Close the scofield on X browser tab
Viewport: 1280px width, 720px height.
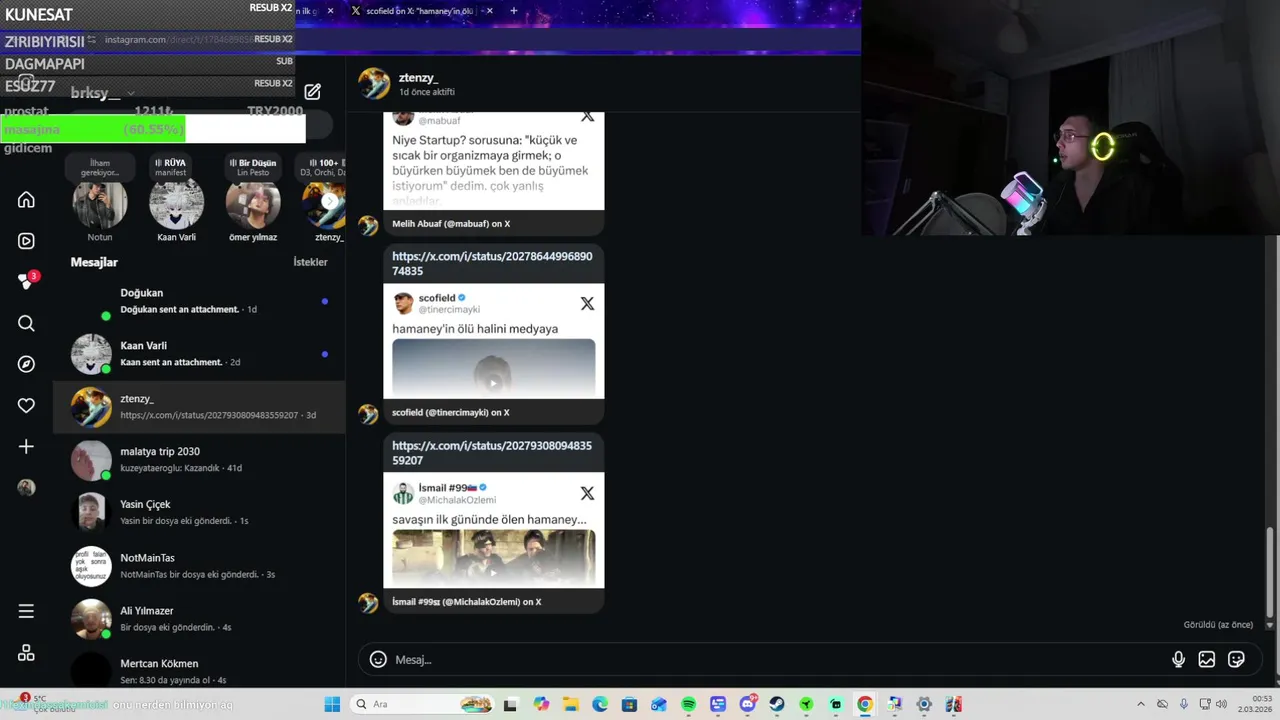pos(488,11)
